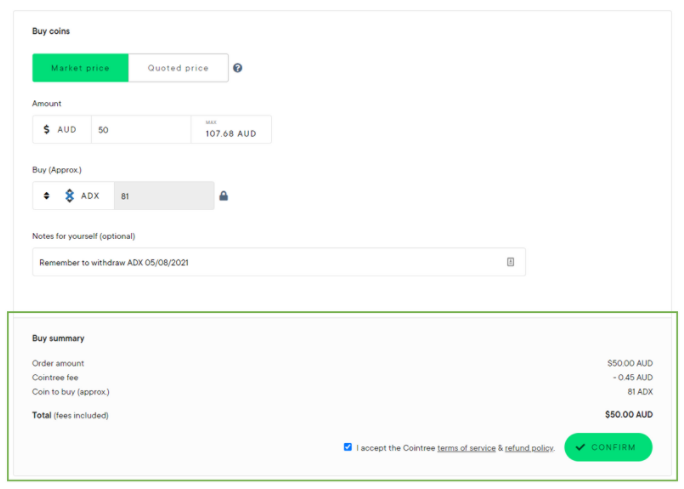This screenshot has height=489, width=684.
Task: Click the lock icon beside ADX amount
Action: [x=223, y=196]
